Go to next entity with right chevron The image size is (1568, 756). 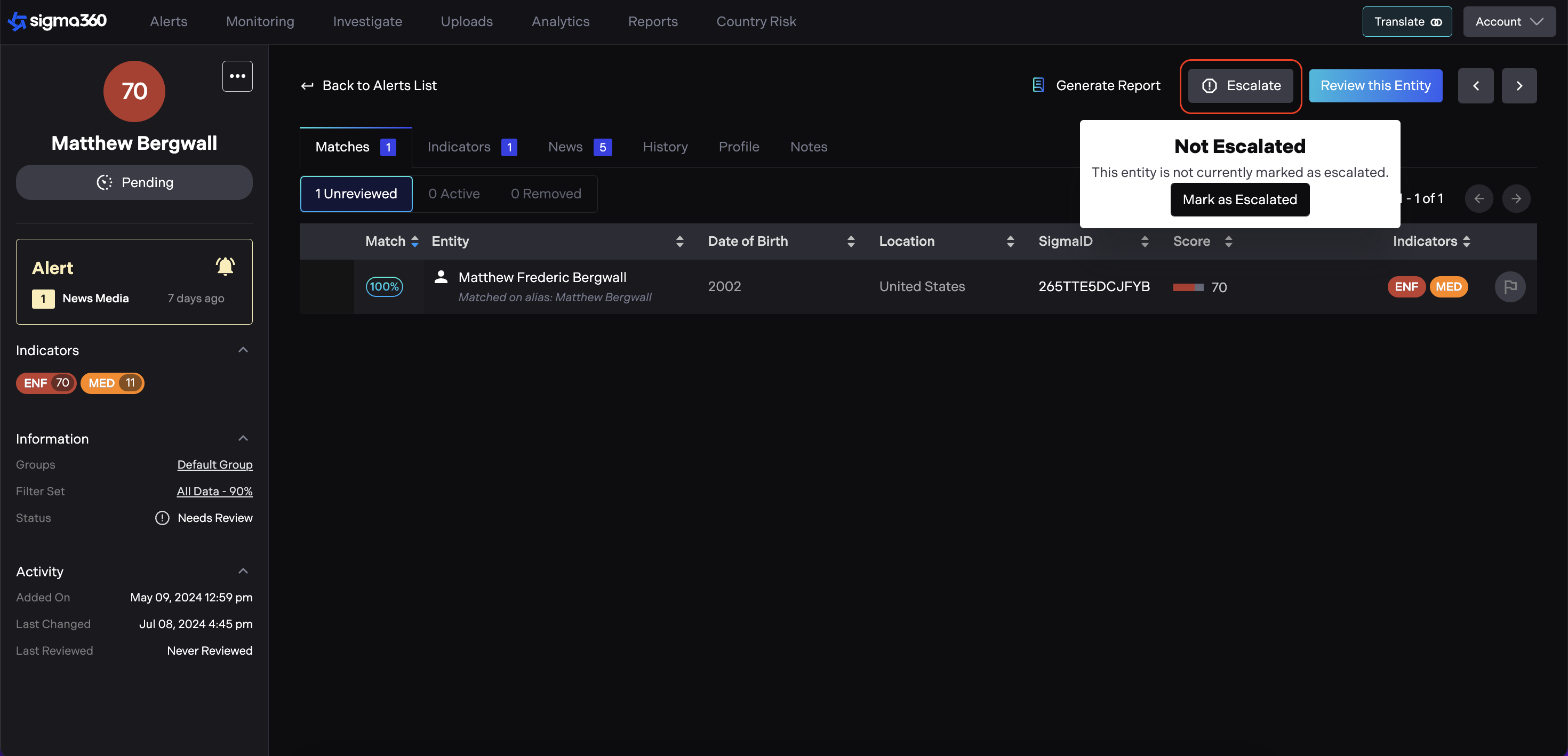pos(1519,86)
